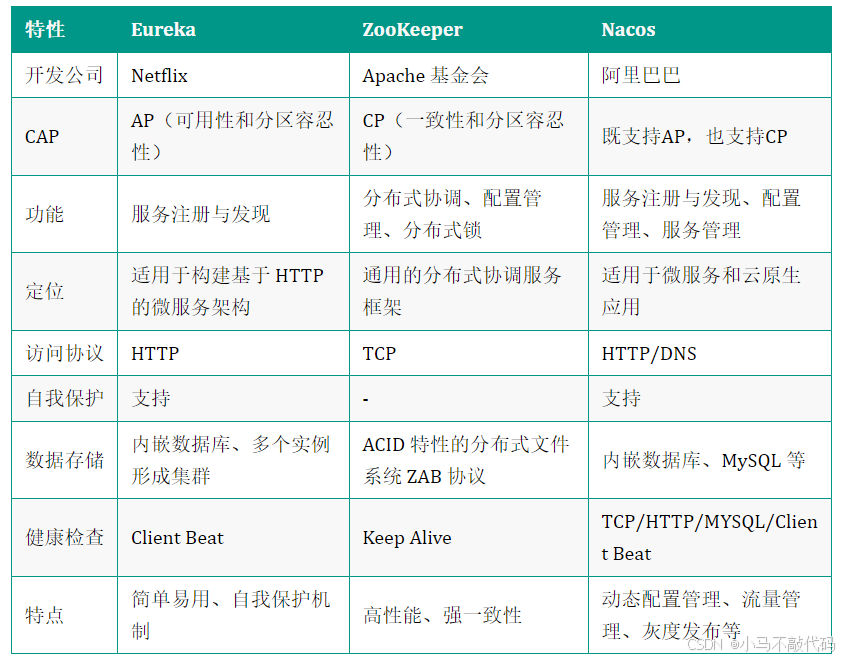Viewport: 847px width, 660px height.
Task: Click ZooKeeper's dash cell in 自我保护 row
Action: [469, 399]
